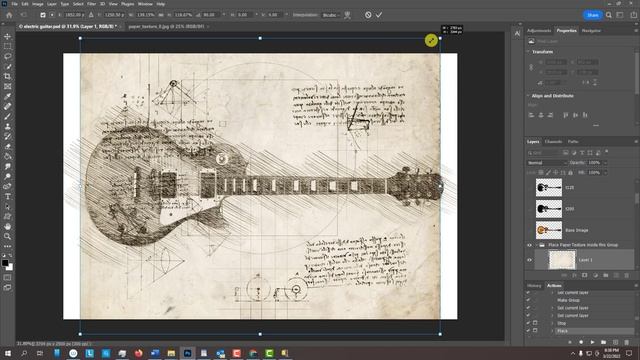This screenshot has width=640, height=360.
Task: Collapse the Align and Distribute section
Action: [x=528, y=96]
